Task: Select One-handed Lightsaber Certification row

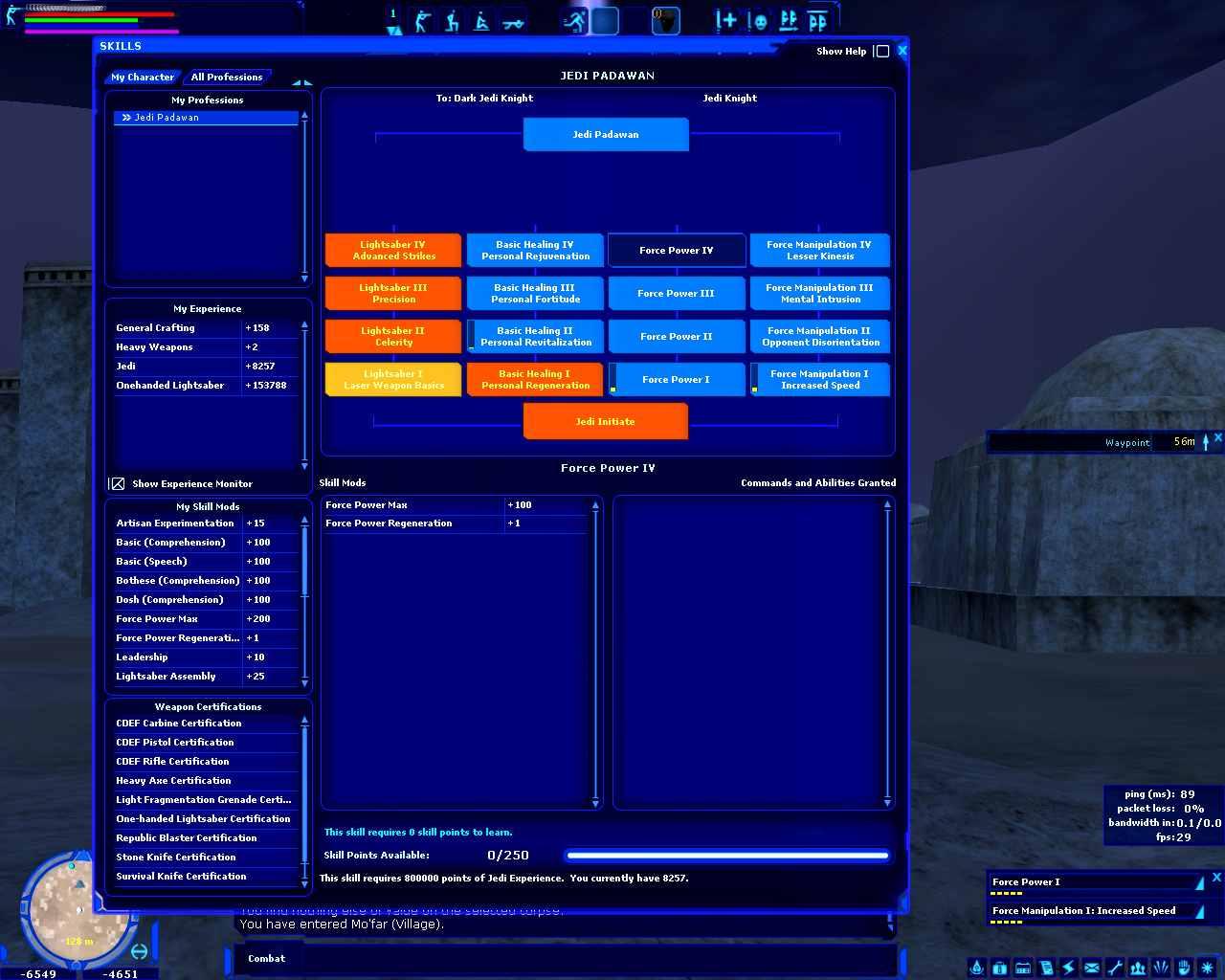Action: tap(207, 818)
